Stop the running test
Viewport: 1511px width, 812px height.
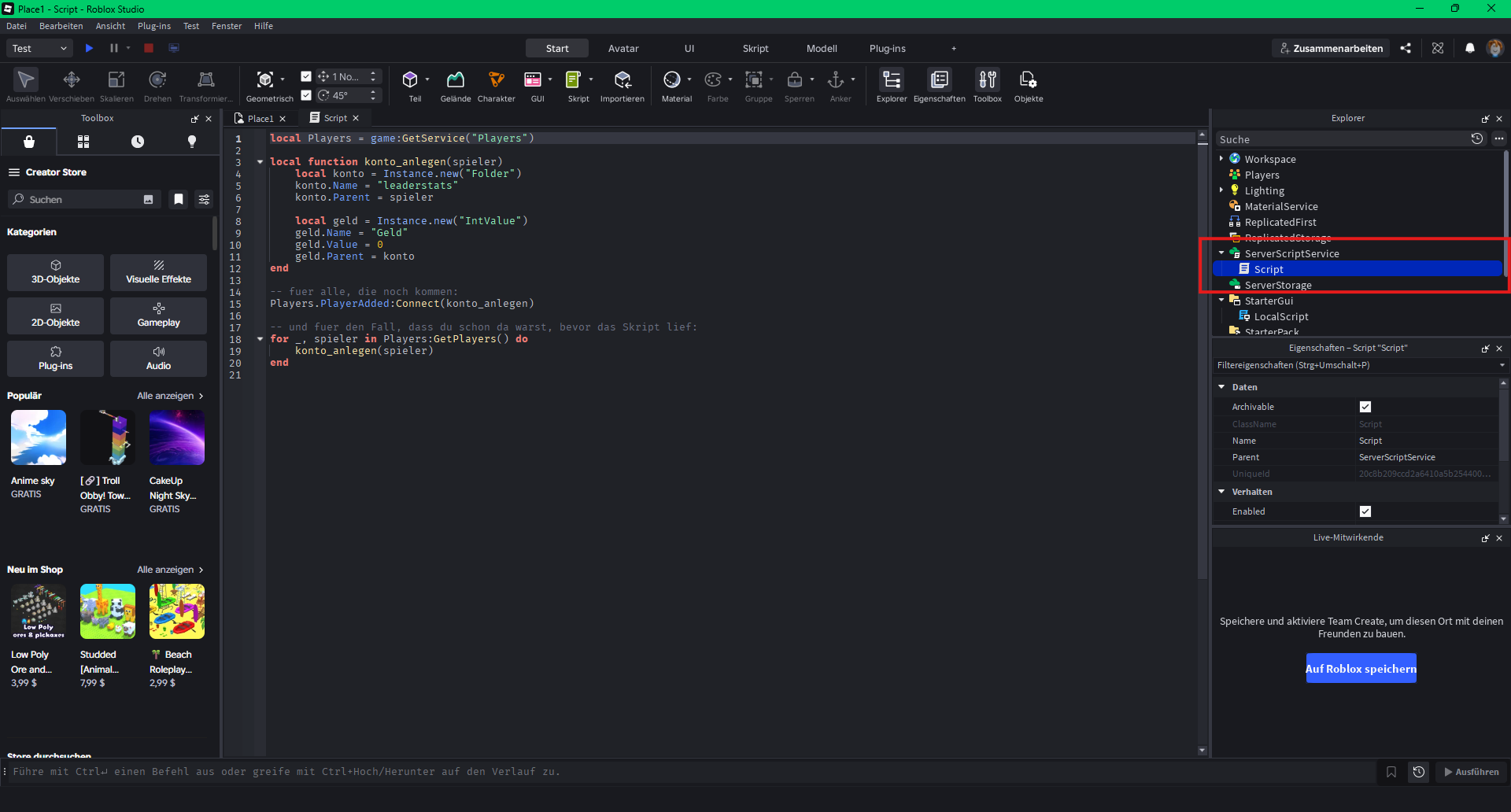[x=148, y=48]
